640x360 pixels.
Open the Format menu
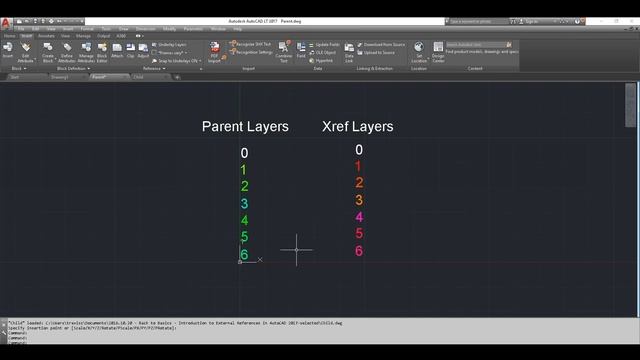pos(87,29)
